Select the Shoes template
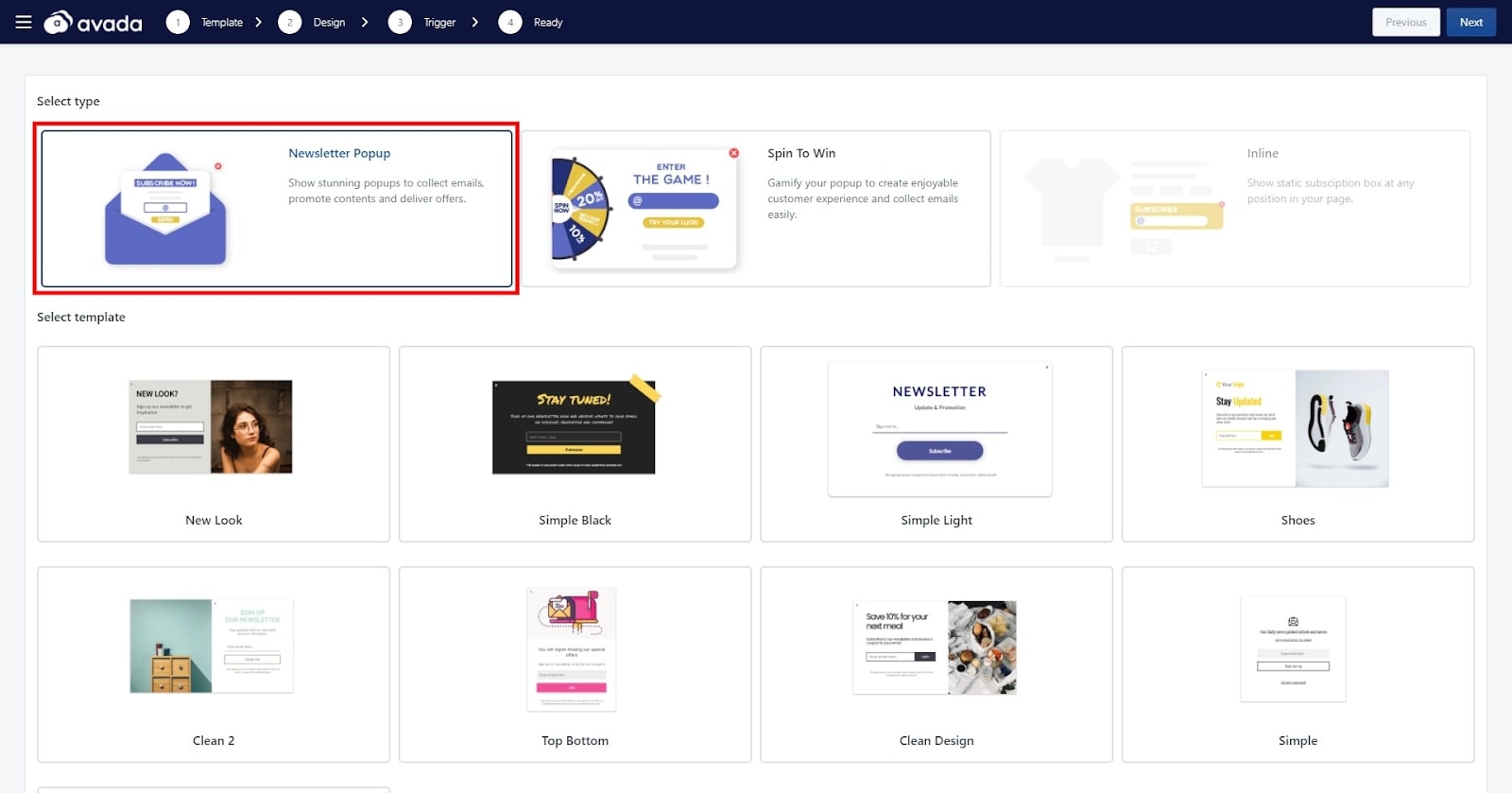 pyautogui.click(x=1297, y=443)
